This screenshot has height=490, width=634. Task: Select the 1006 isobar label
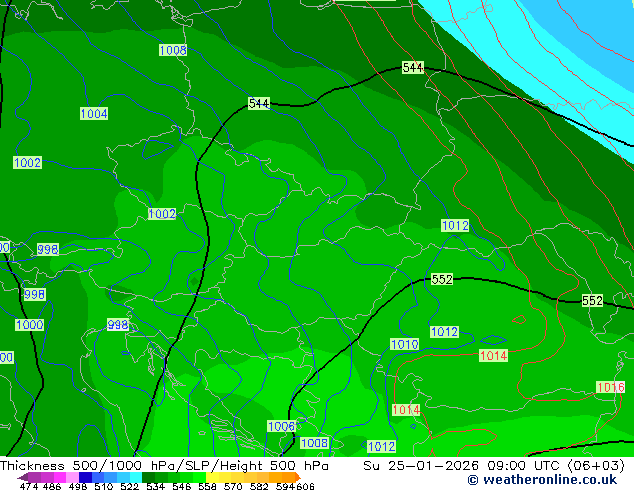281,426
